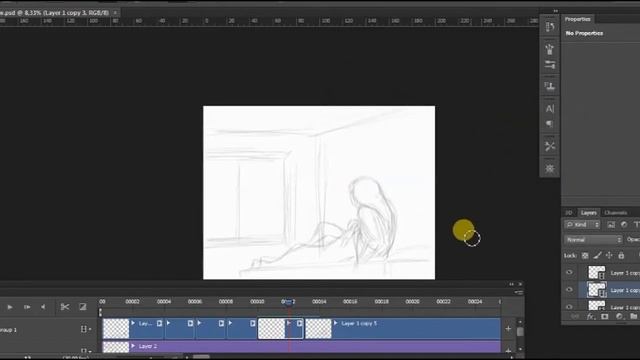Select the highlighted layer's thumbnail in Layers
The image size is (640, 360).
coord(597,290)
